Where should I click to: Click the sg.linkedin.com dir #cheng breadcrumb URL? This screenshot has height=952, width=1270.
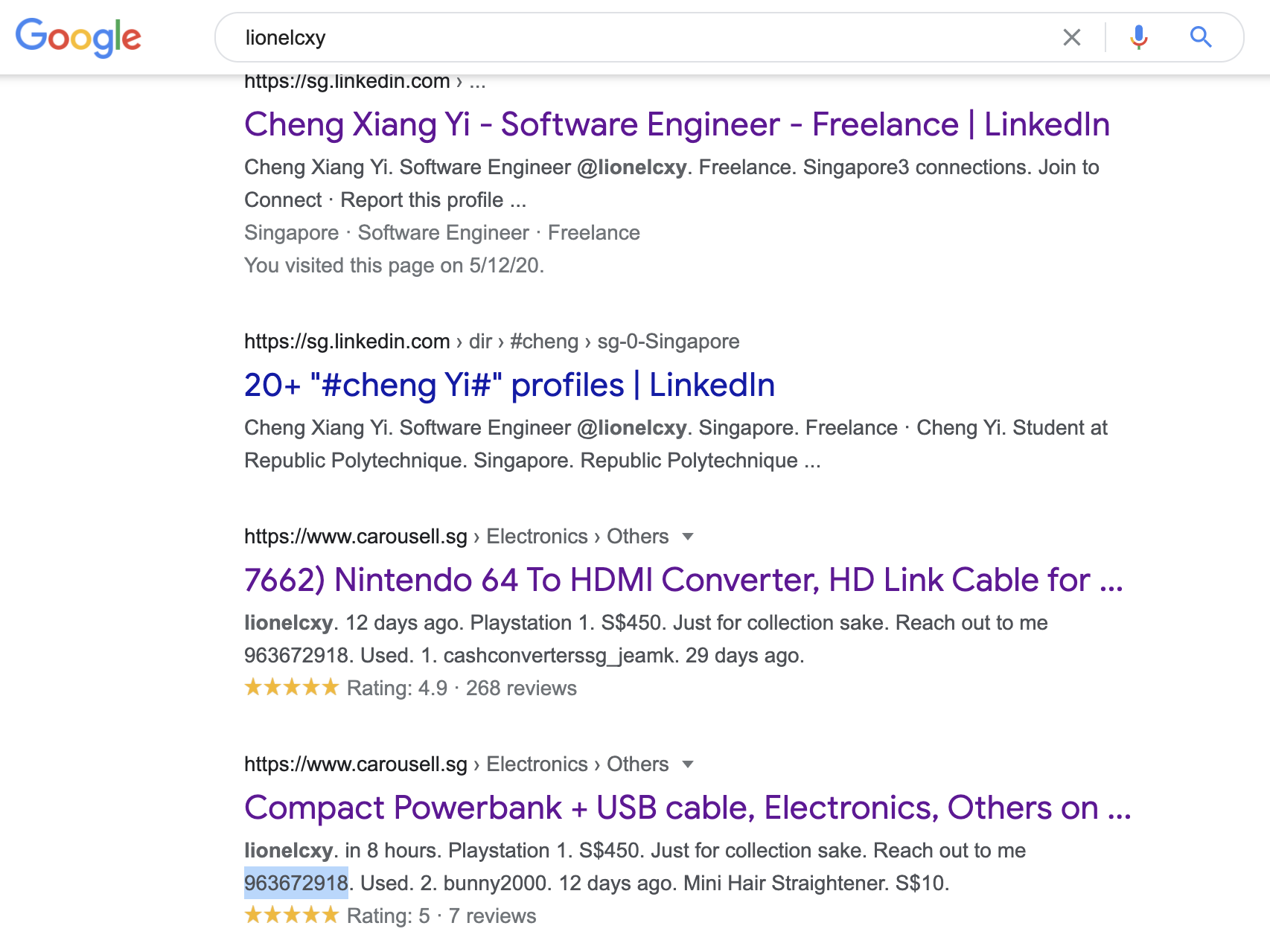point(491,342)
